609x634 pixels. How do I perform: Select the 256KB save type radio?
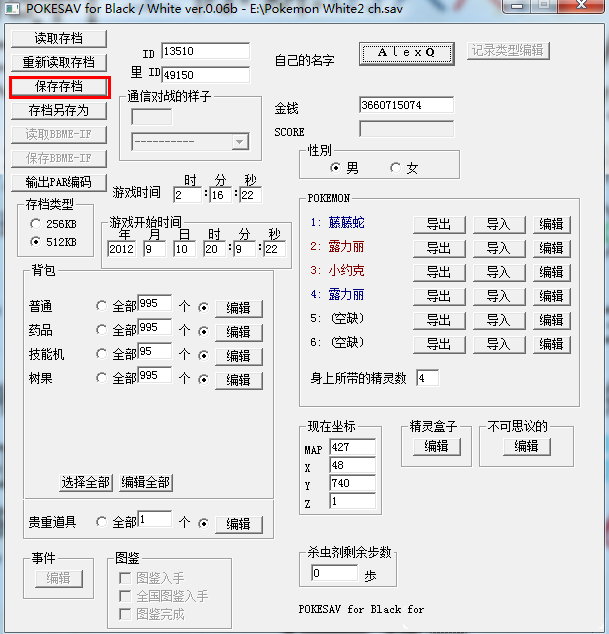[x=37, y=224]
